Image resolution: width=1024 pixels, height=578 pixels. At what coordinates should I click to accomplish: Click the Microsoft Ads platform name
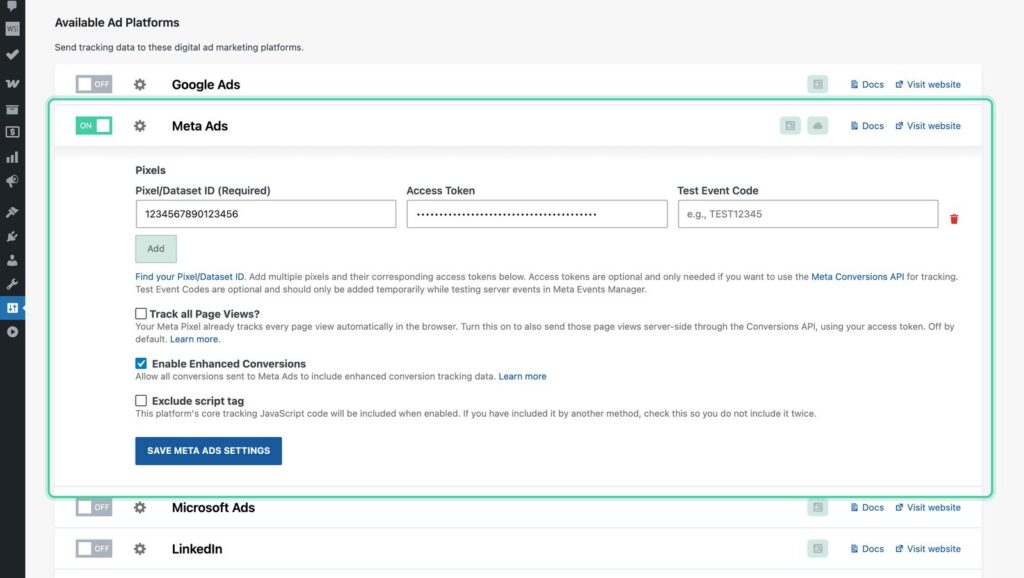click(213, 507)
